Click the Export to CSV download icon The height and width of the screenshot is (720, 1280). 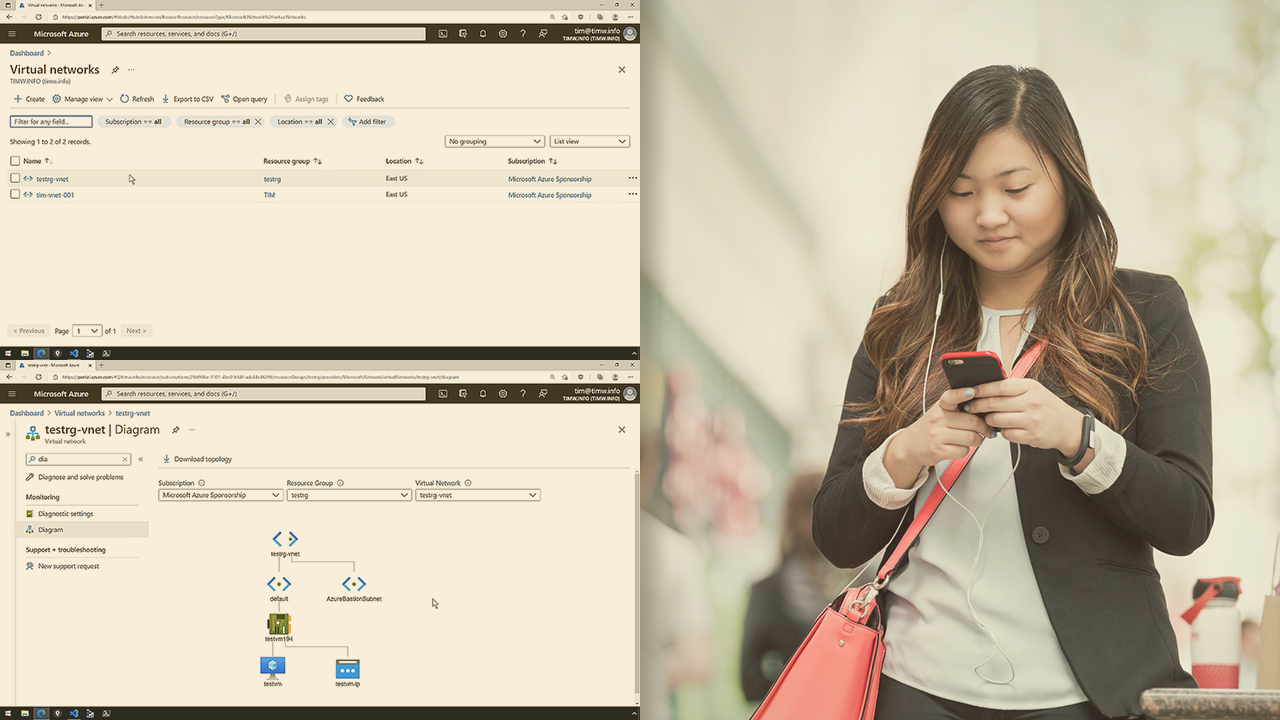pyautogui.click(x=166, y=99)
